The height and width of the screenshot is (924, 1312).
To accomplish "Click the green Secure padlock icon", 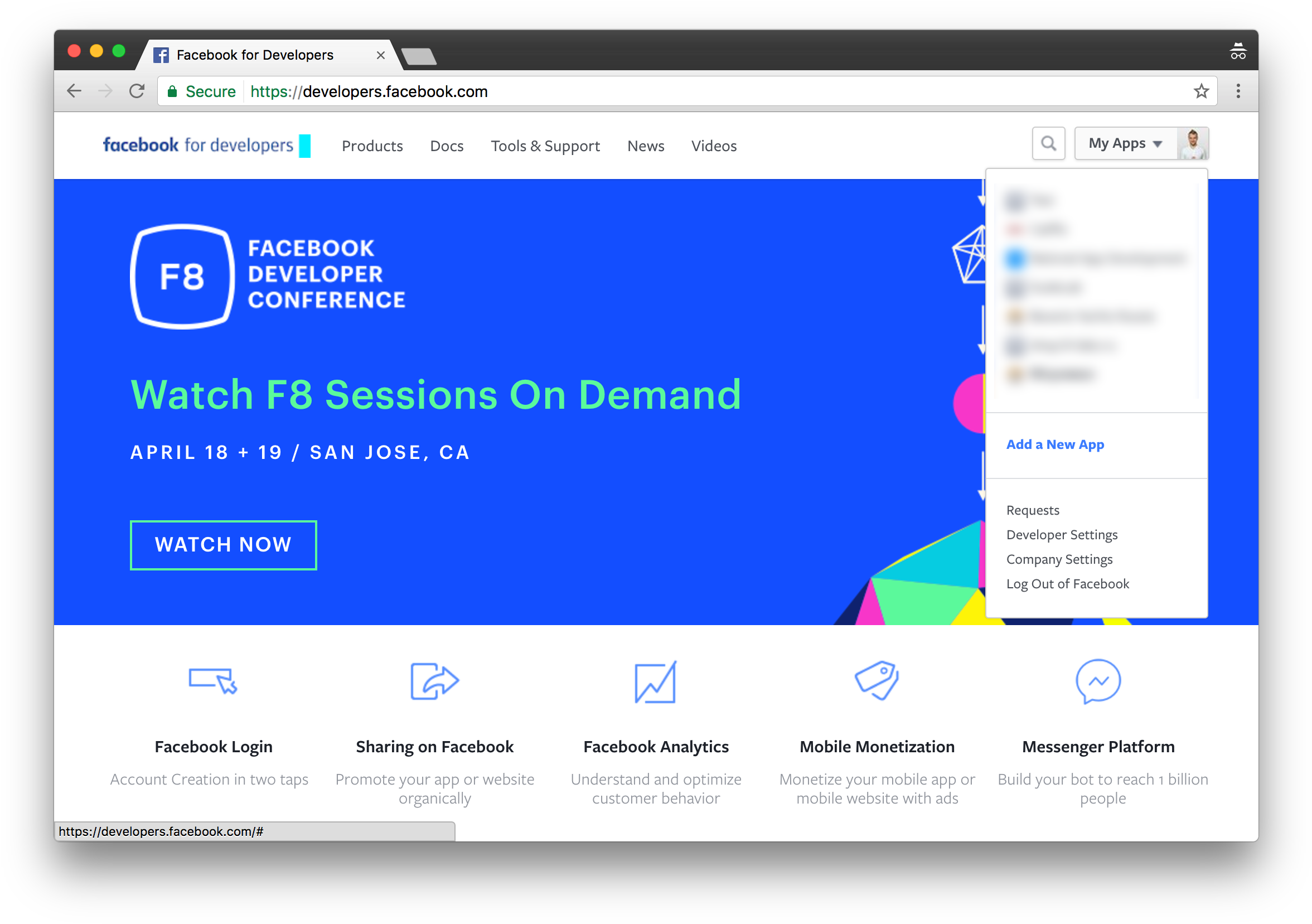I will coord(171,91).
